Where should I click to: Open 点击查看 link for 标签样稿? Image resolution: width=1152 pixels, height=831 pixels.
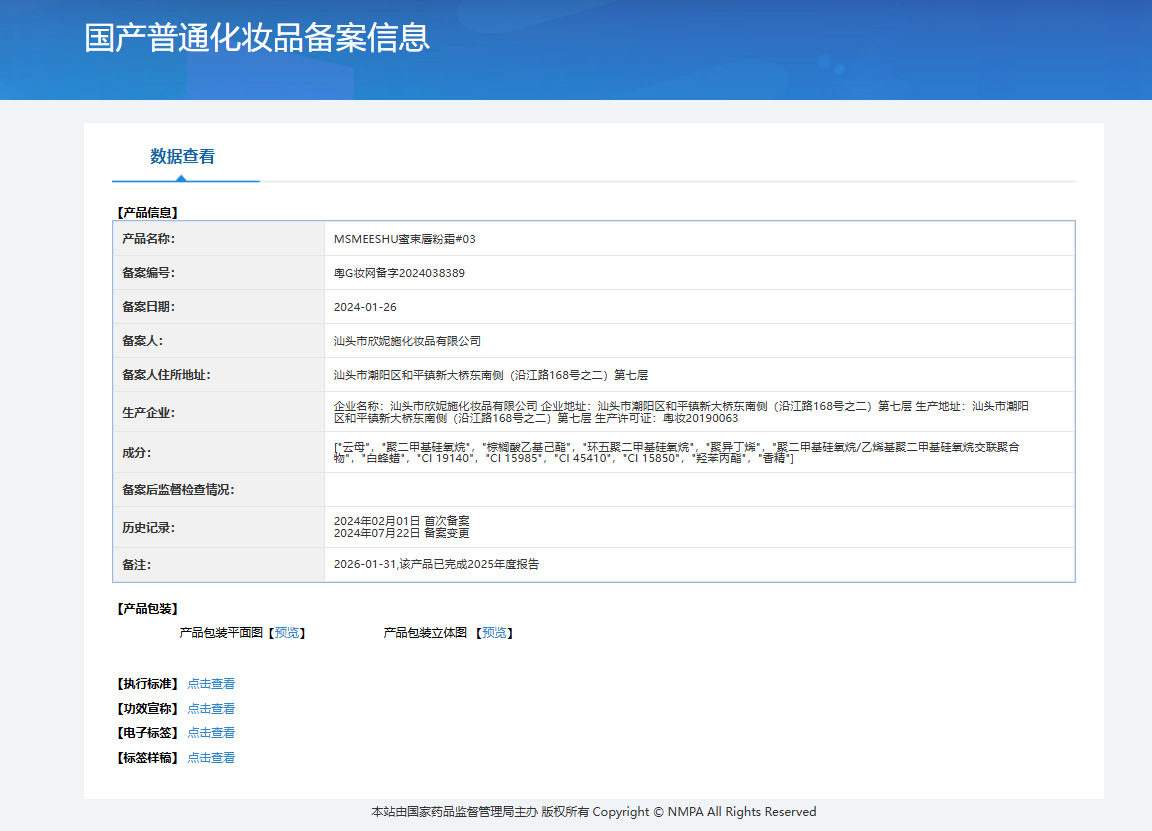click(211, 758)
